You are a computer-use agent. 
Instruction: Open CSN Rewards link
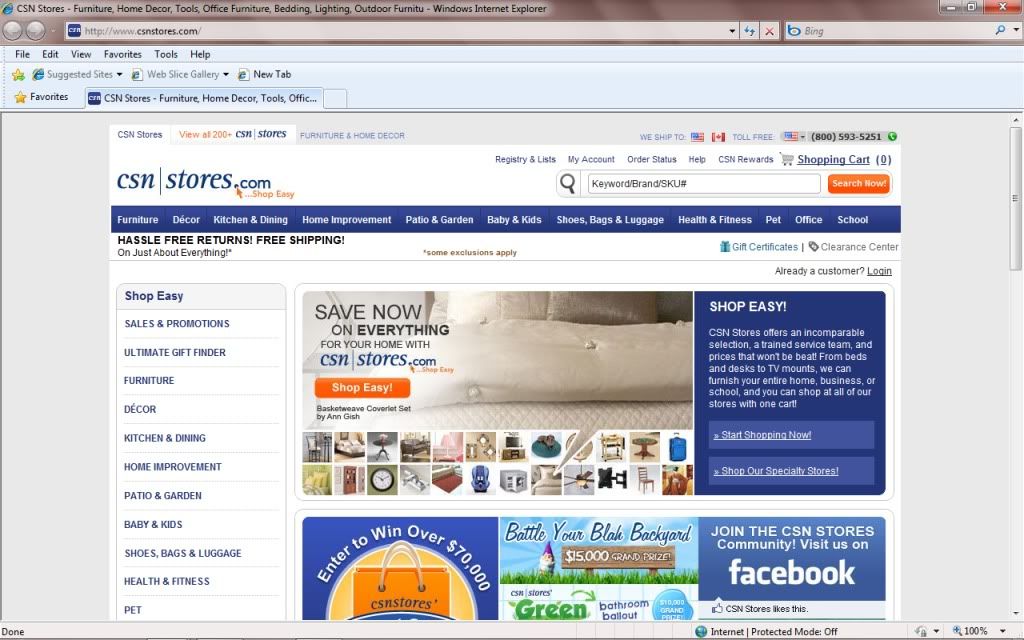[746, 159]
